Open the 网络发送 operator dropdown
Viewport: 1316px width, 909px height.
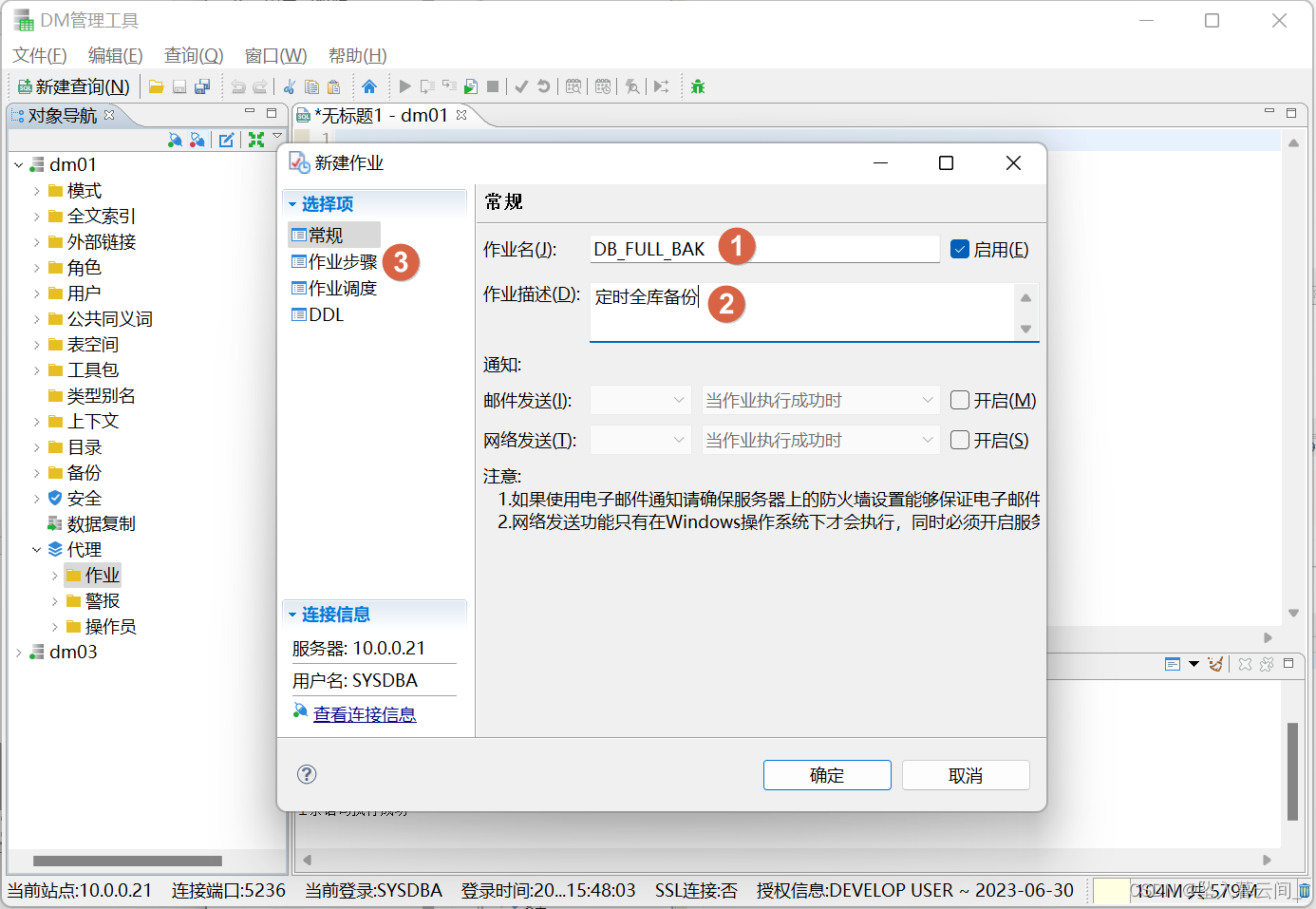pos(640,440)
